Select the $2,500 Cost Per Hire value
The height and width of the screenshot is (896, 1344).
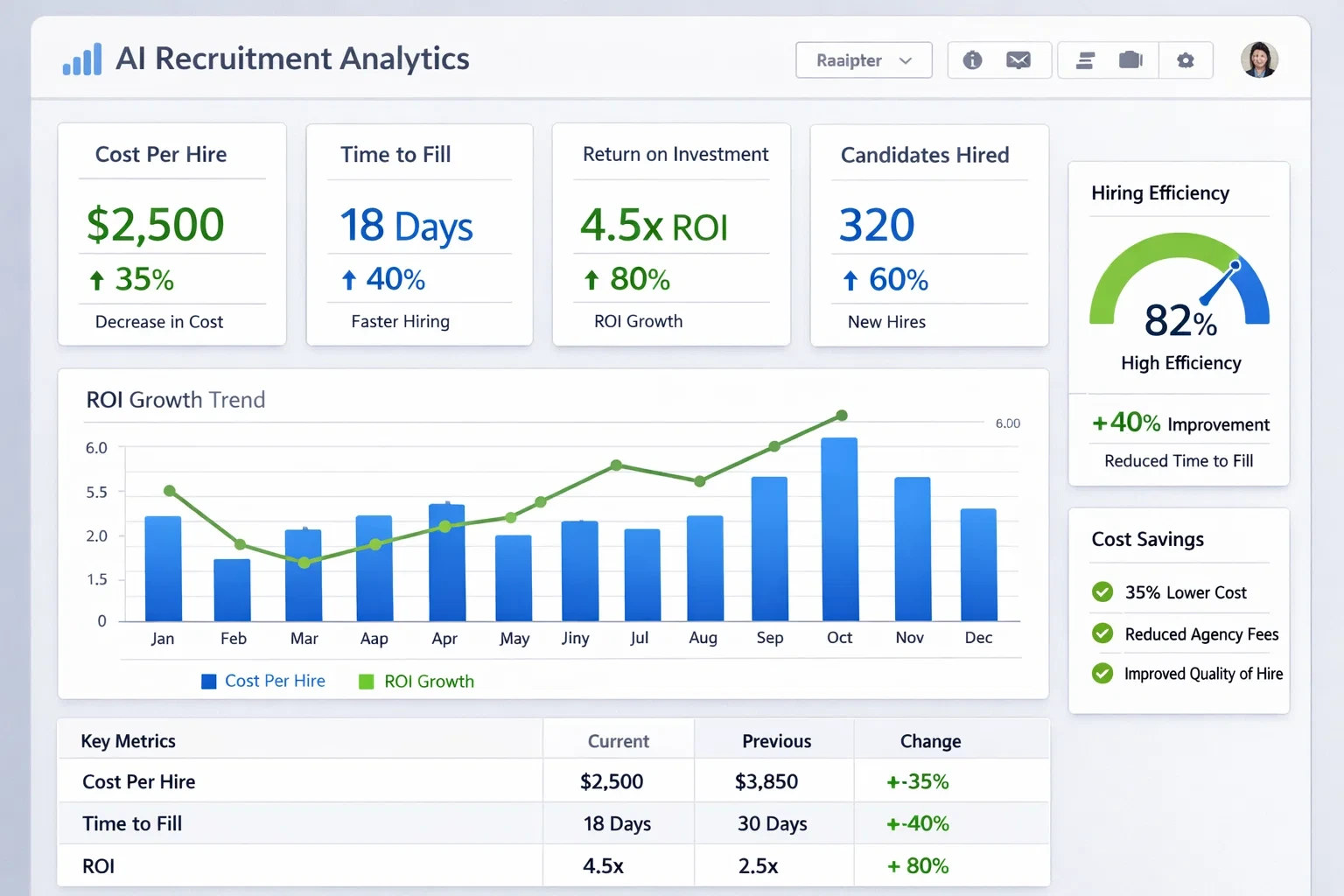(156, 224)
